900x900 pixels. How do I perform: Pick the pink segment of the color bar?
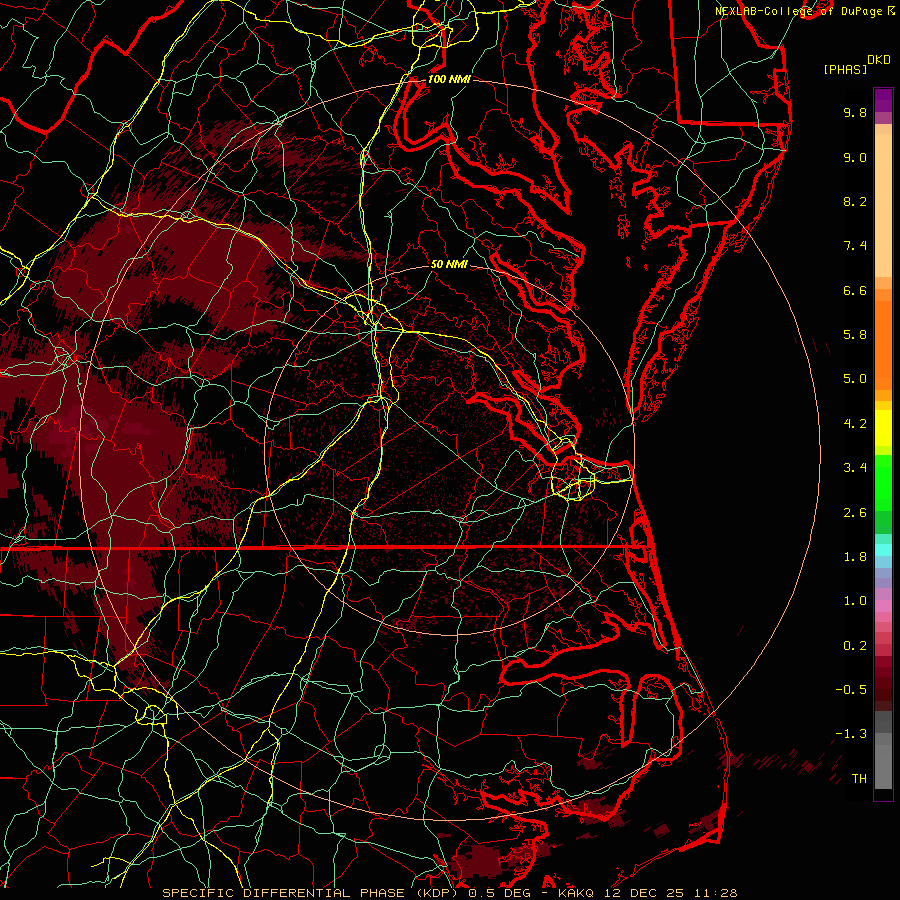pyautogui.click(x=883, y=606)
